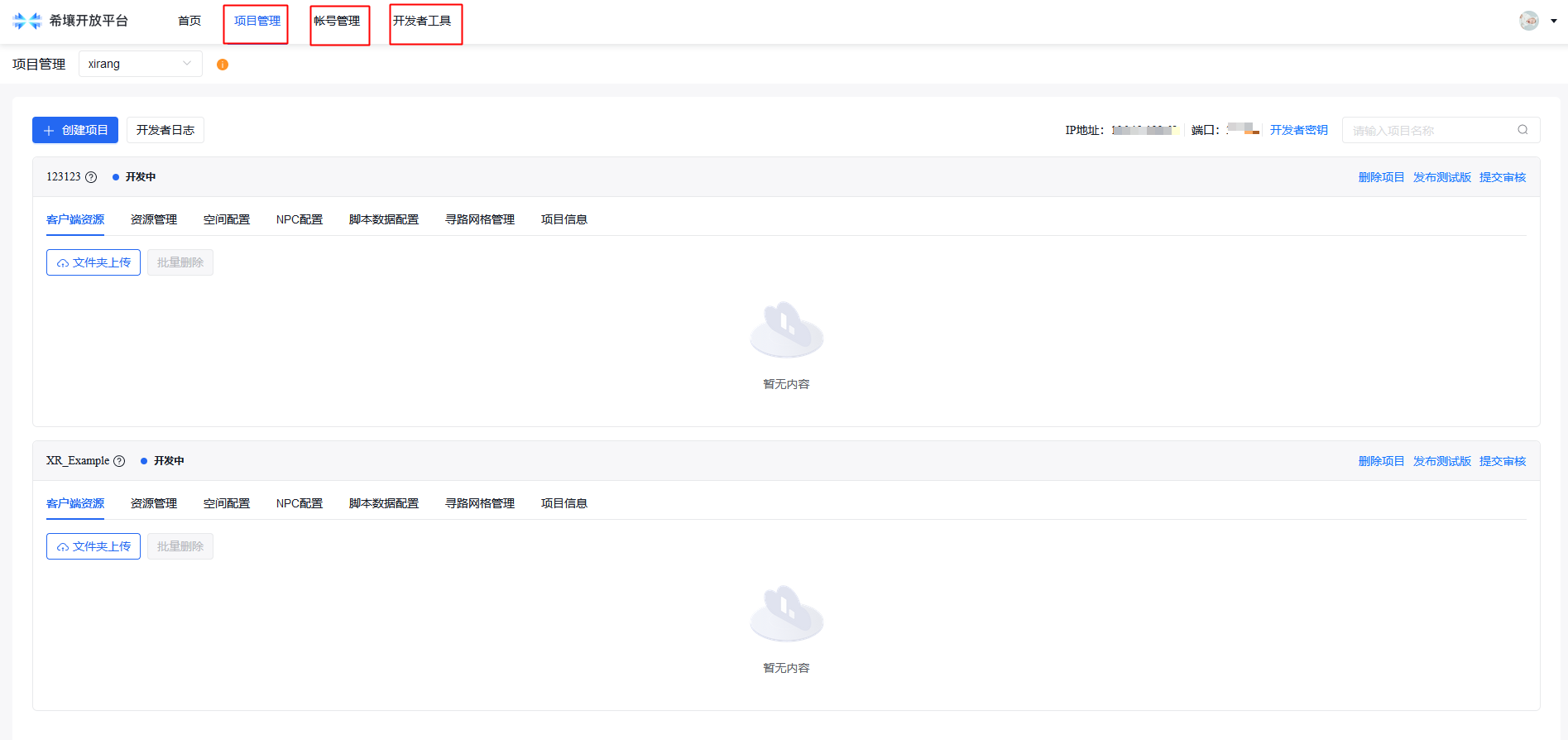Open the 帐号管理 menu
This screenshot has width=1568, height=740.
click(x=338, y=22)
